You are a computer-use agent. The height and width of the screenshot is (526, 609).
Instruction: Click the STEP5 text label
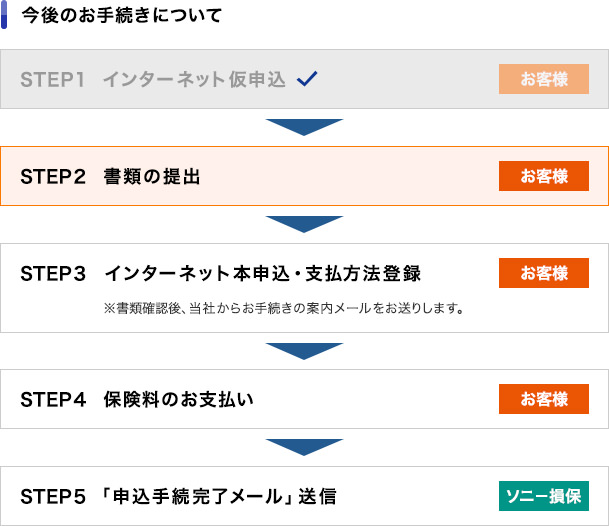(x=53, y=497)
